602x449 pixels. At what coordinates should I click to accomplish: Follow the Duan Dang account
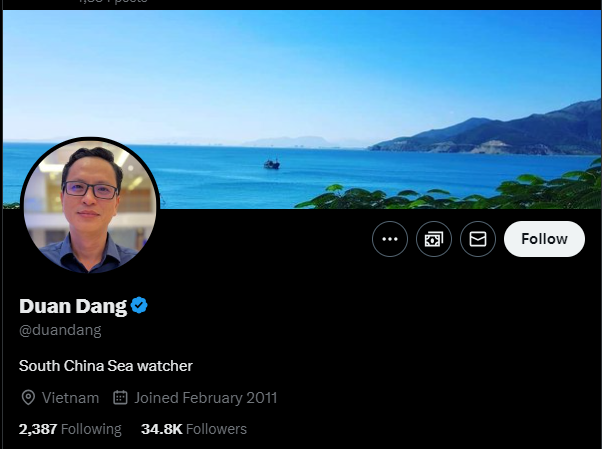pyautogui.click(x=544, y=239)
